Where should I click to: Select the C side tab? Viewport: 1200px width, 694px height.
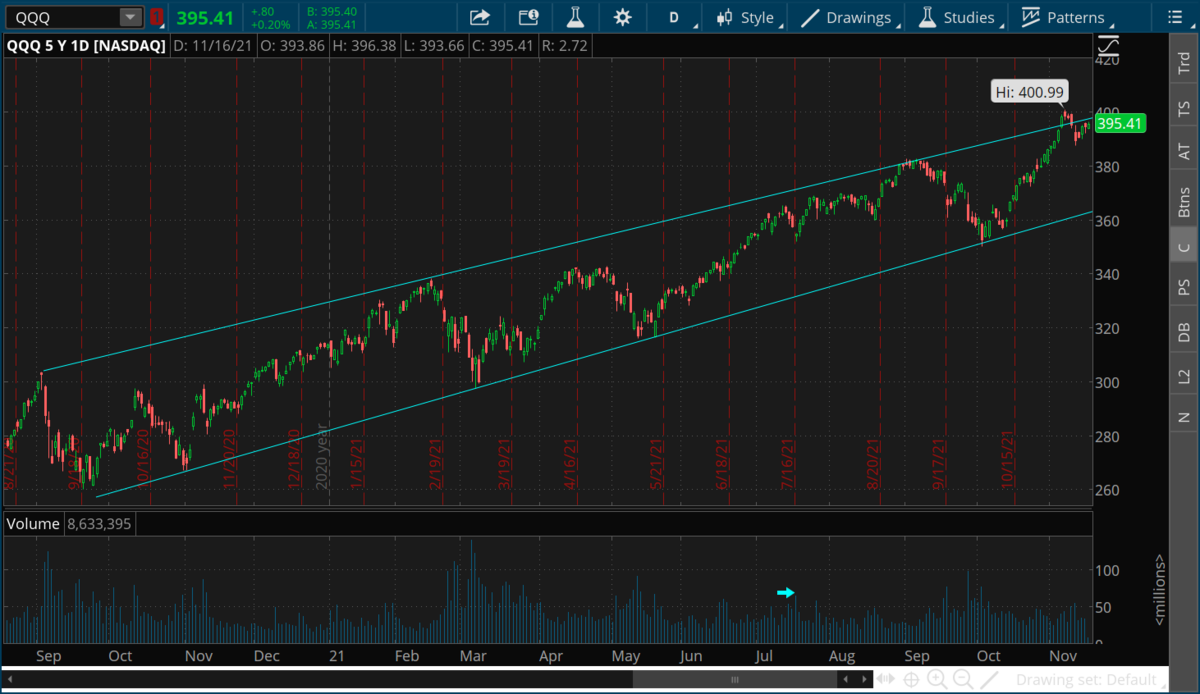[x=1184, y=246]
